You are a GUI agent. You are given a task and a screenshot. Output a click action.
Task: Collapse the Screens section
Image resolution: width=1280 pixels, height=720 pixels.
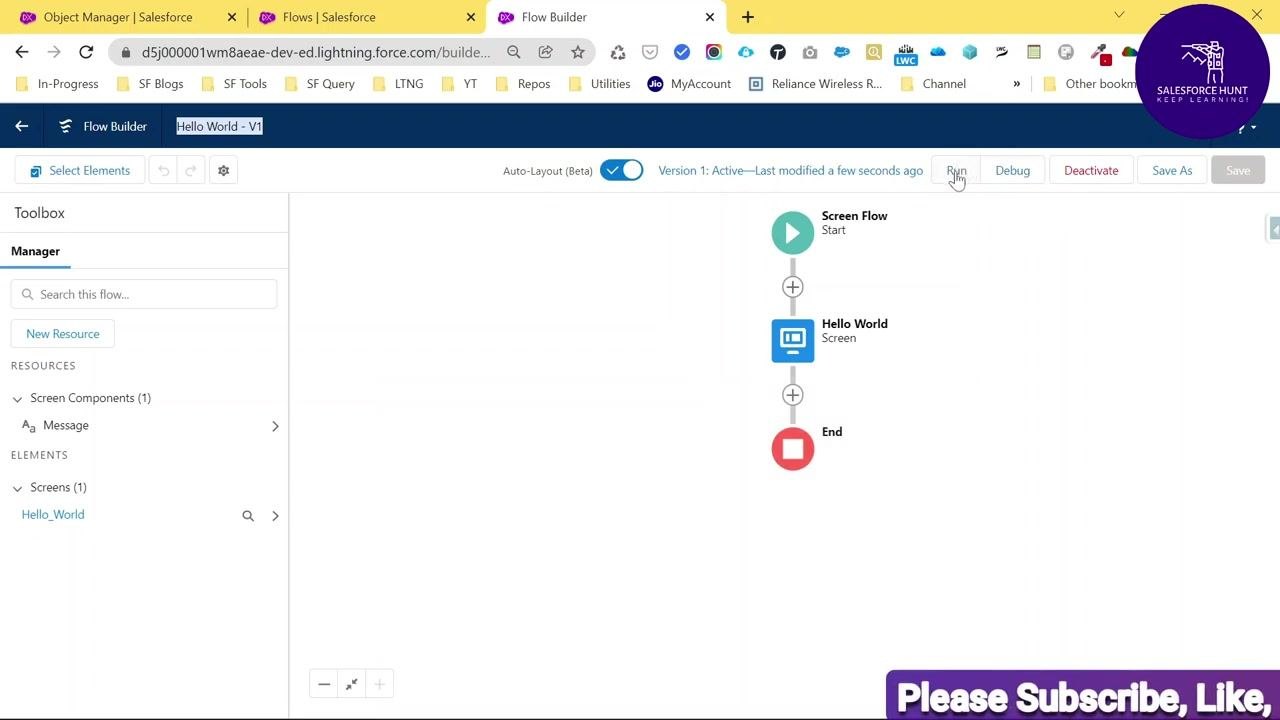tap(17, 489)
